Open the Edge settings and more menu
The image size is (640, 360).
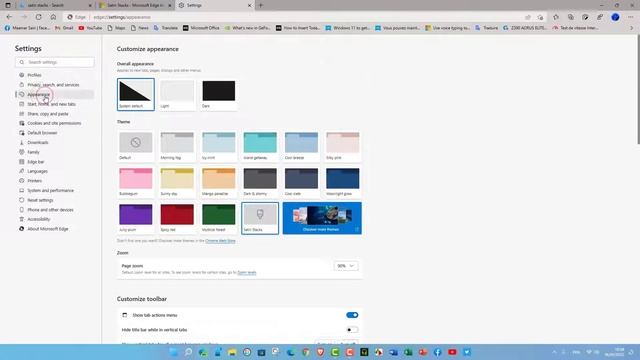[x=631, y=17]
